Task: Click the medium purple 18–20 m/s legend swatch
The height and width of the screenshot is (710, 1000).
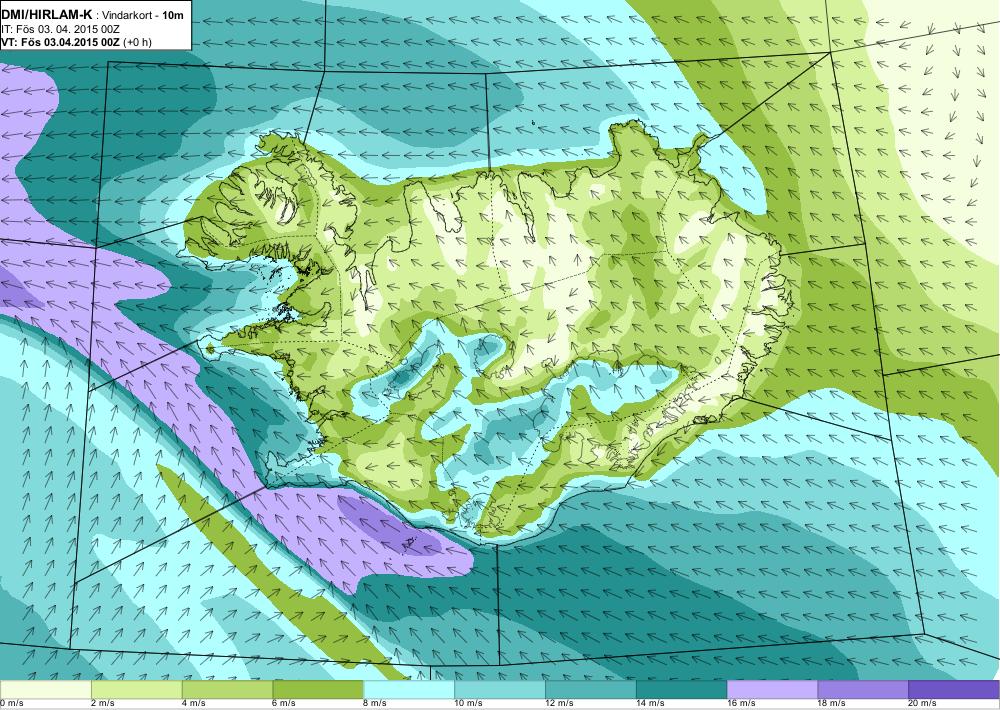Action: 864,690
